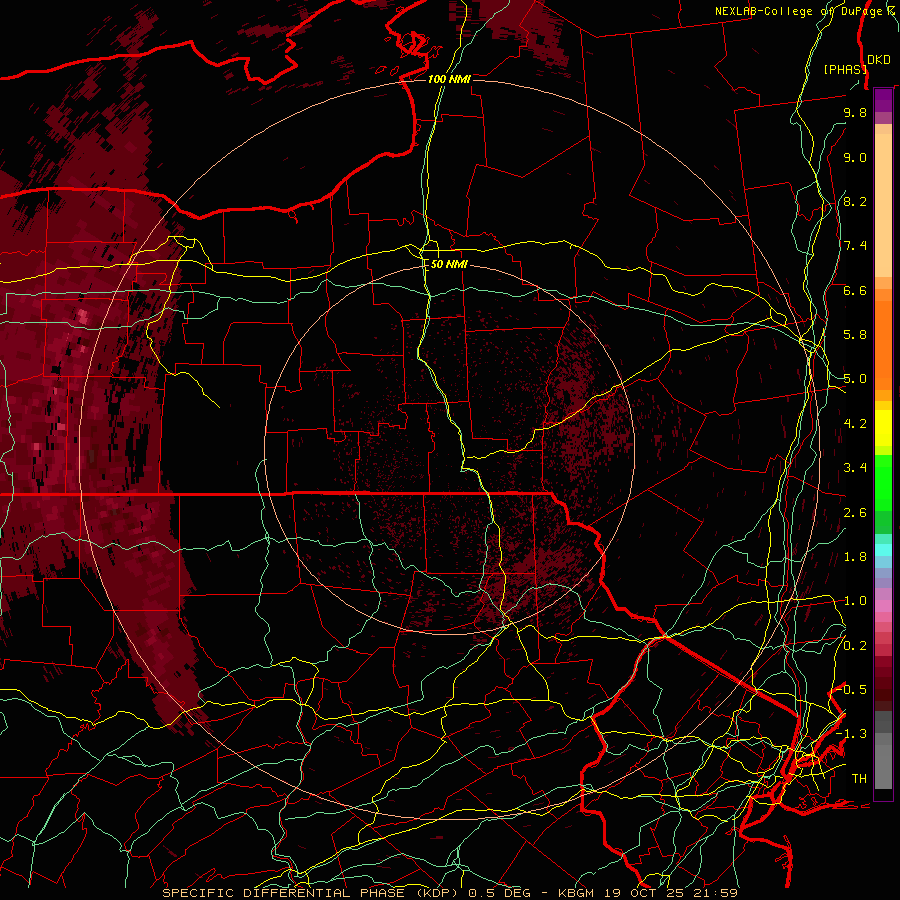Click the 1.0 scale value
Viewport: 900px width, 900px height.
855,601
